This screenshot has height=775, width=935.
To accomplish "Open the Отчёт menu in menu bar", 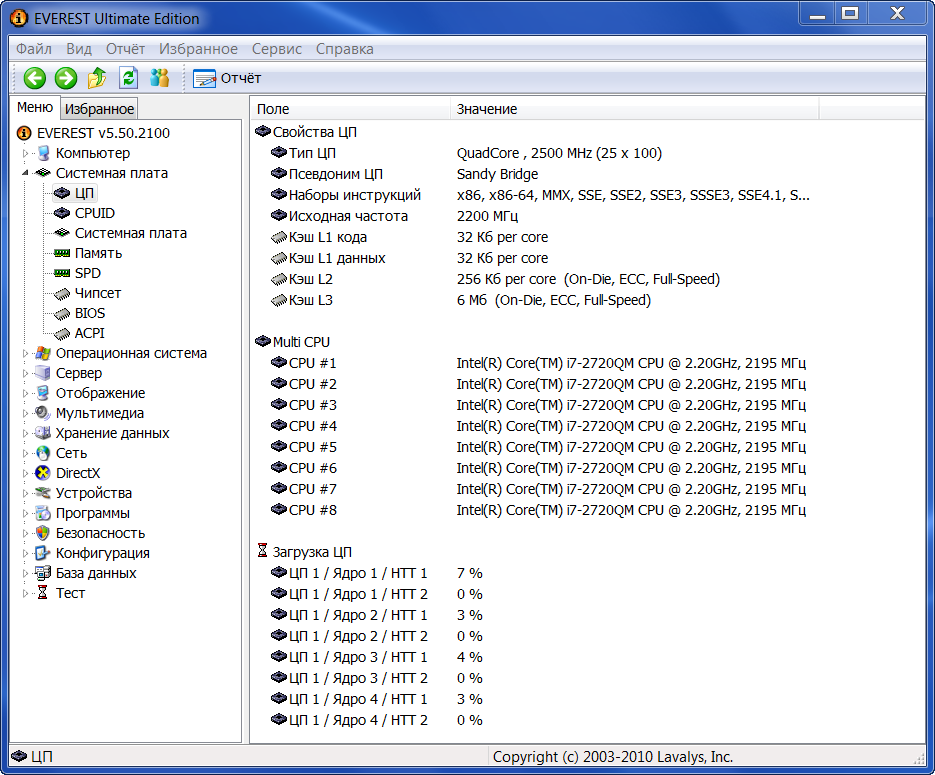I will (125, 49).
